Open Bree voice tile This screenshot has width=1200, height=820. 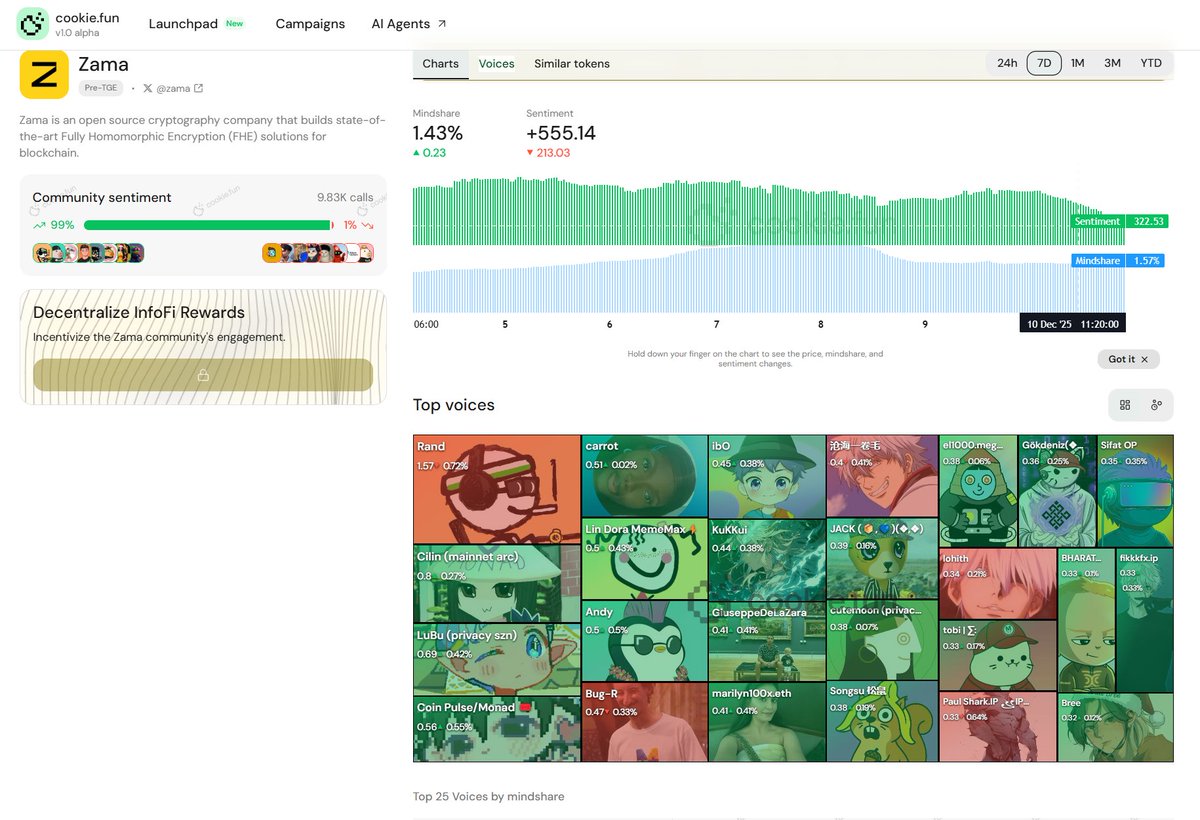(x=1116, y=728)
